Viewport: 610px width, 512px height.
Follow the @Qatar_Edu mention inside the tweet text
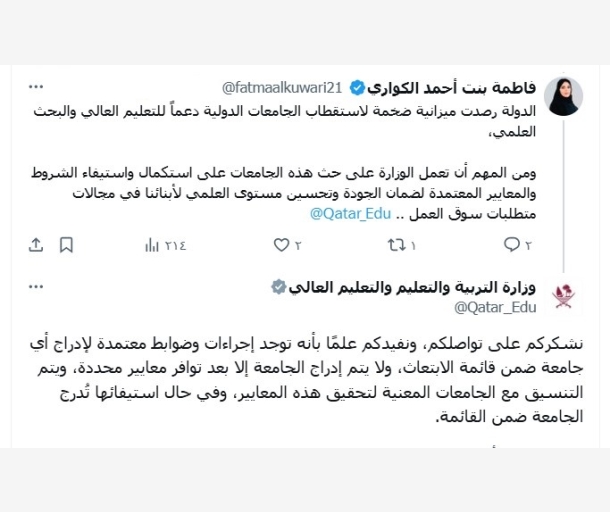tap(344, 213)
